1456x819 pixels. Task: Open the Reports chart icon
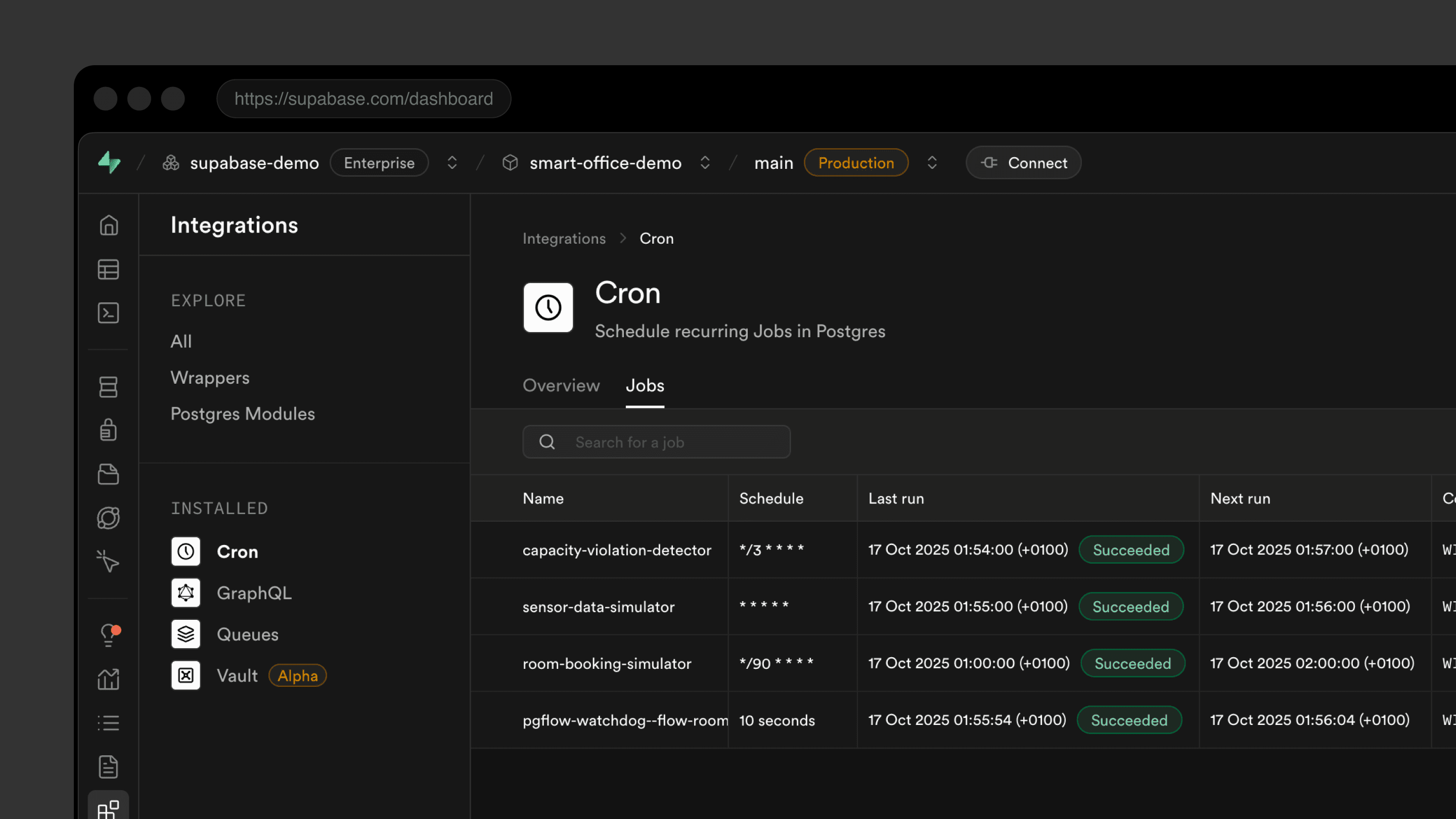click(x=109, y=679)
